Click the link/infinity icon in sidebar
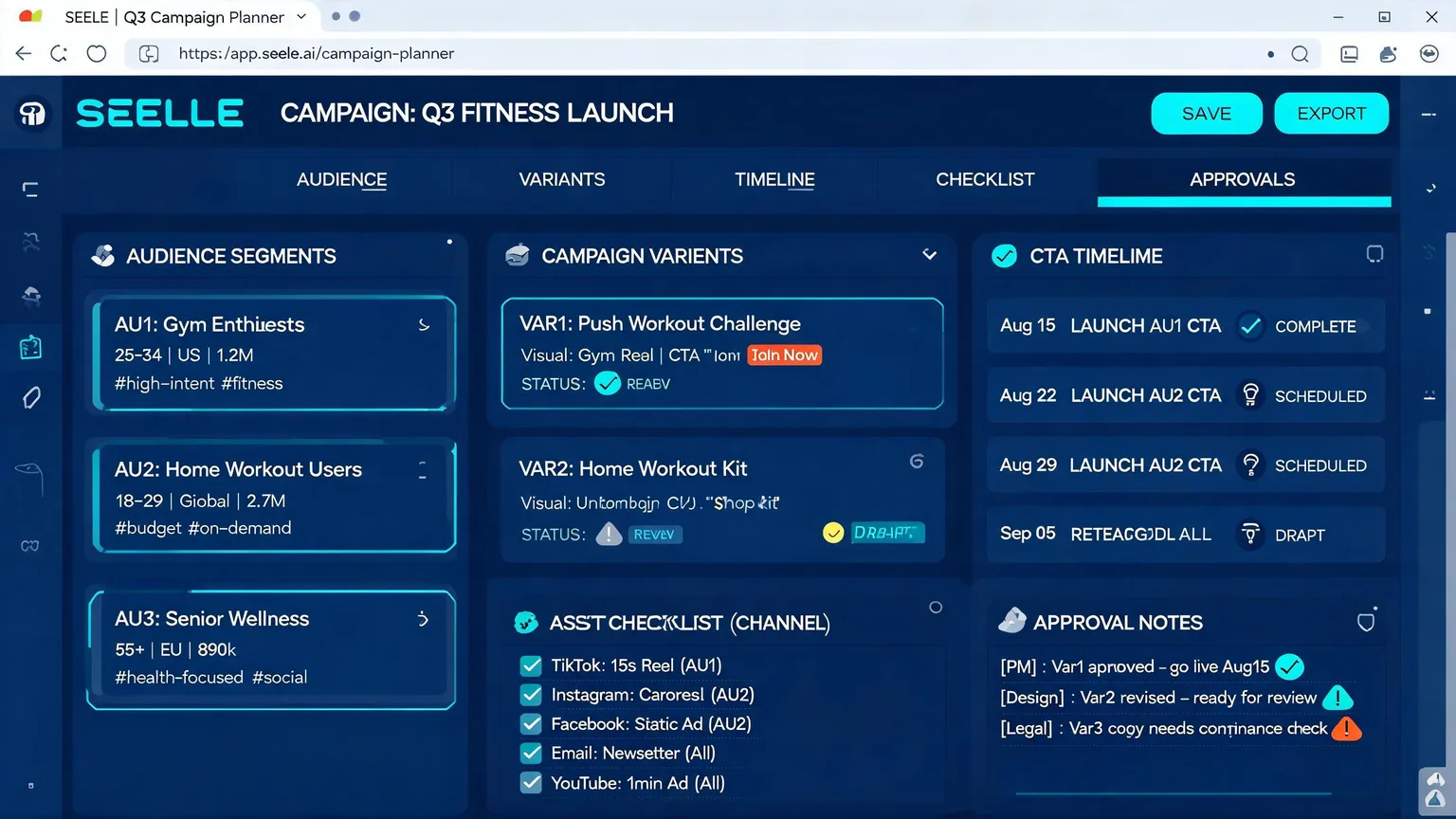 (30, 546)
